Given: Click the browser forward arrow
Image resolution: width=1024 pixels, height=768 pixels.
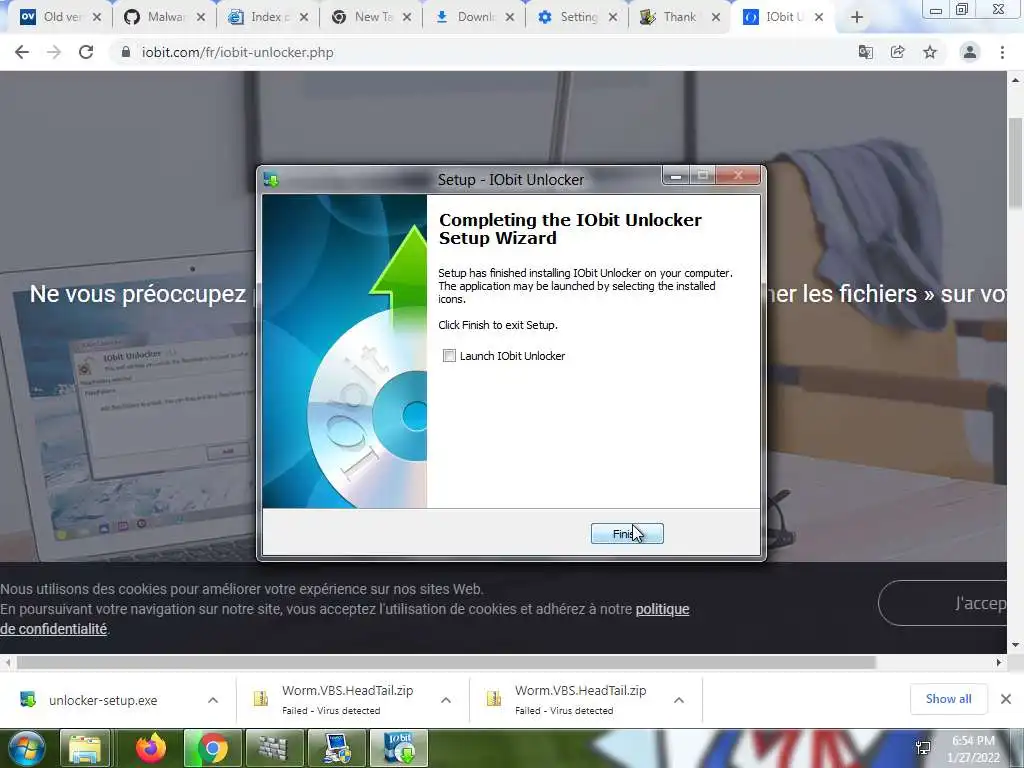Looking at the screenshot, I should pyautogui.click(x=54, y=52).
